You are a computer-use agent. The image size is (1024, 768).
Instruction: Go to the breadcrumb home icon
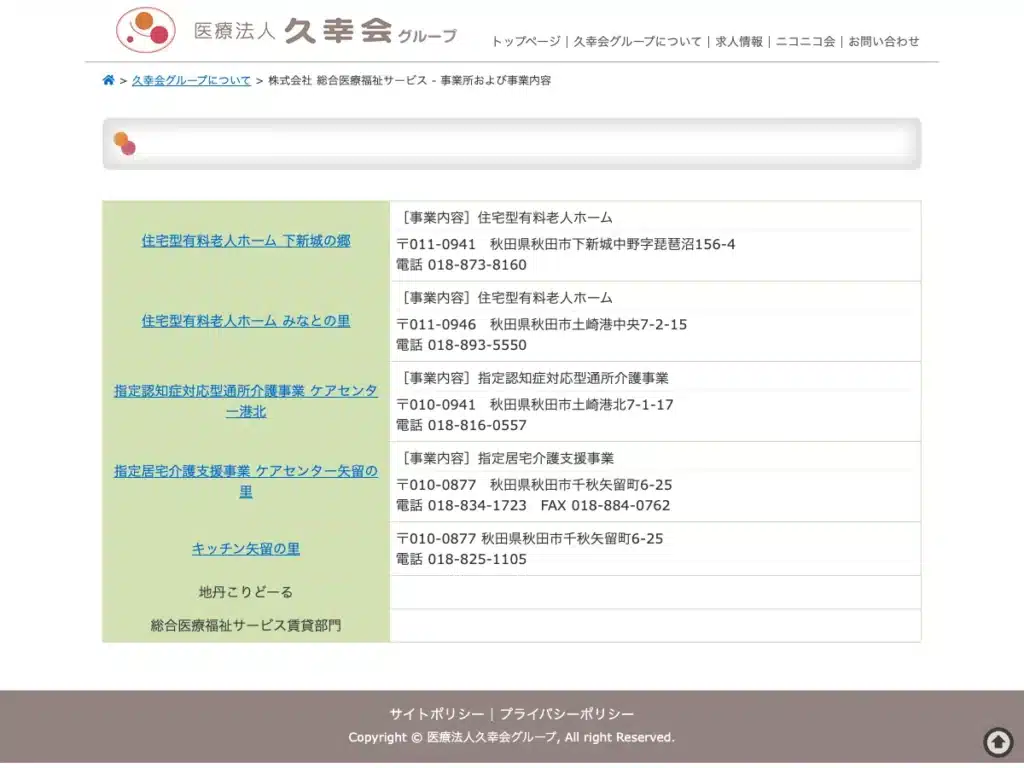click(x=108, y=80)
